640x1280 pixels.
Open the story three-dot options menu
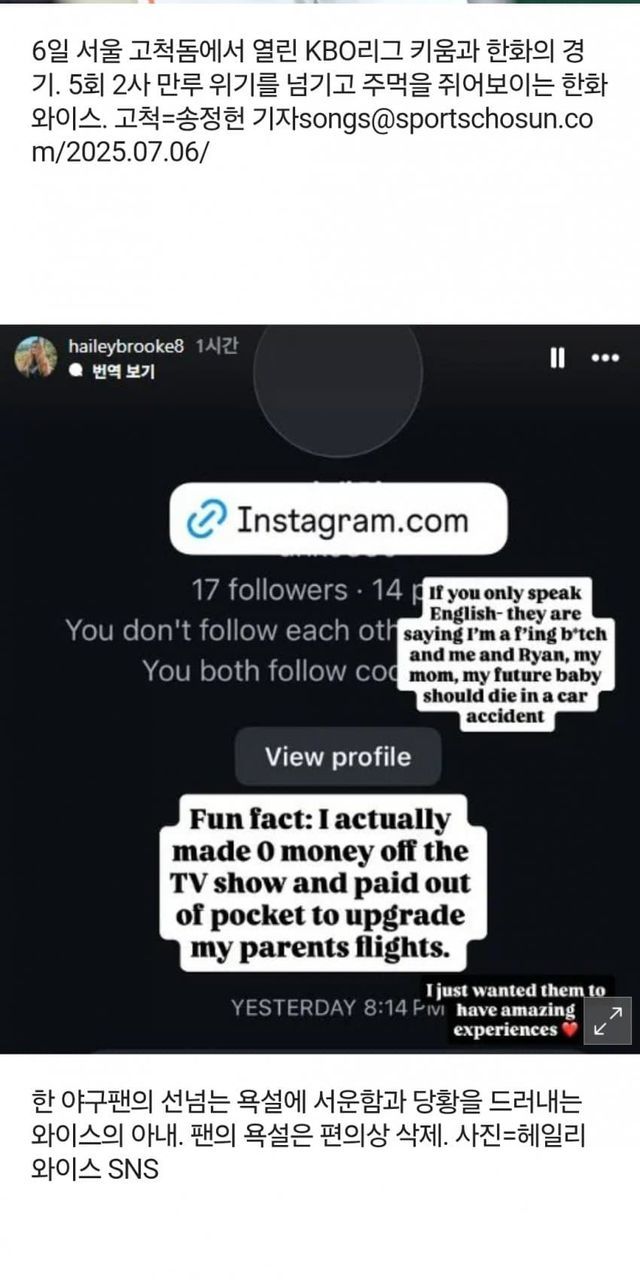605,358
